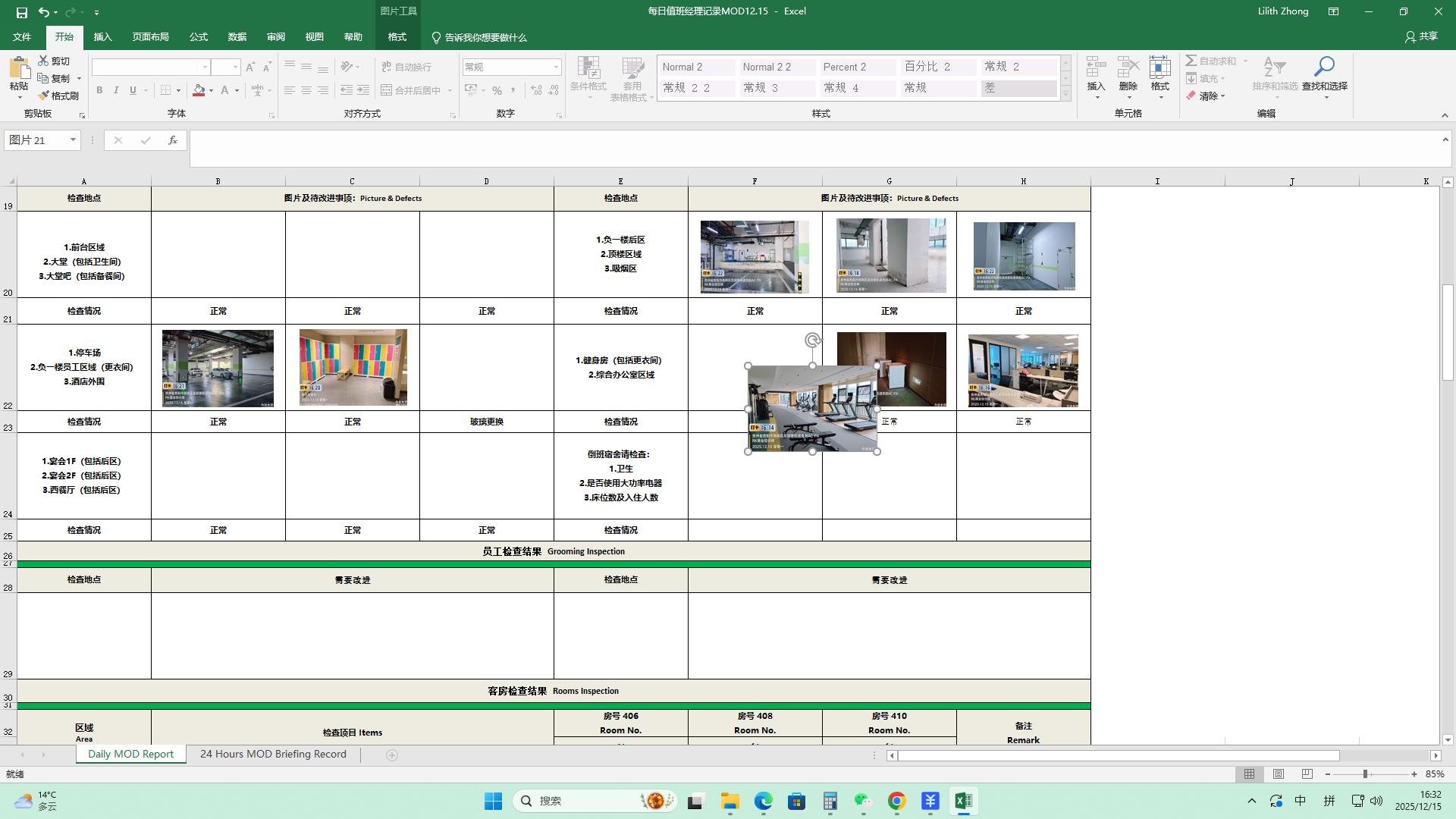Viewport: 1456px width, 819px height.
Task: Click the Find & Select magnifier icon
Action: click(1324, 67)
